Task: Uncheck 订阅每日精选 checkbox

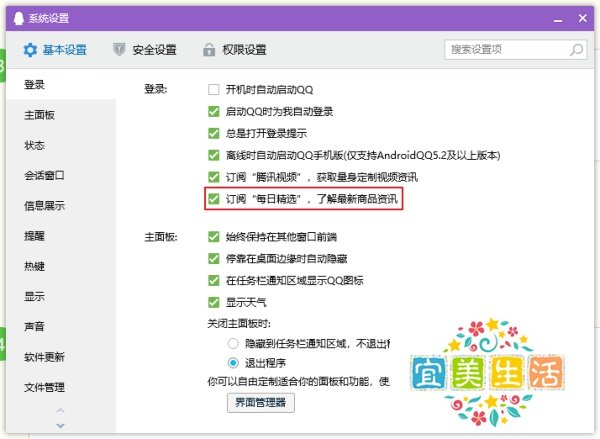Action: coord(214,199)
